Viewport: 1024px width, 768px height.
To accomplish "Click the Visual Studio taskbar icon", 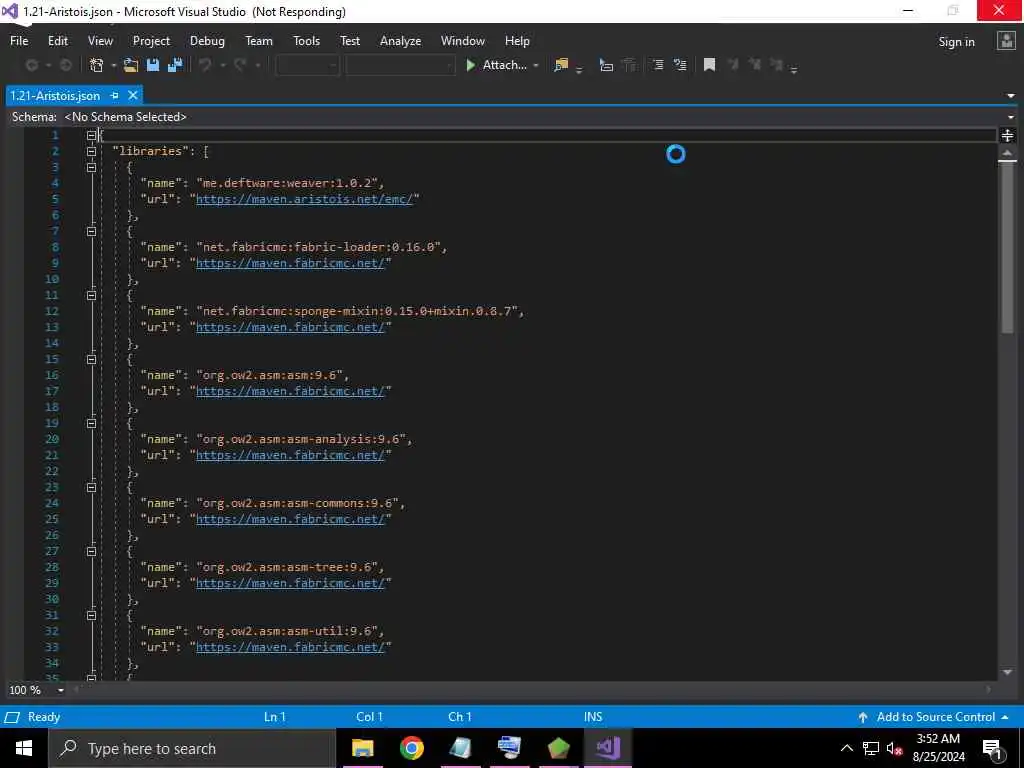I will (607, 748).
